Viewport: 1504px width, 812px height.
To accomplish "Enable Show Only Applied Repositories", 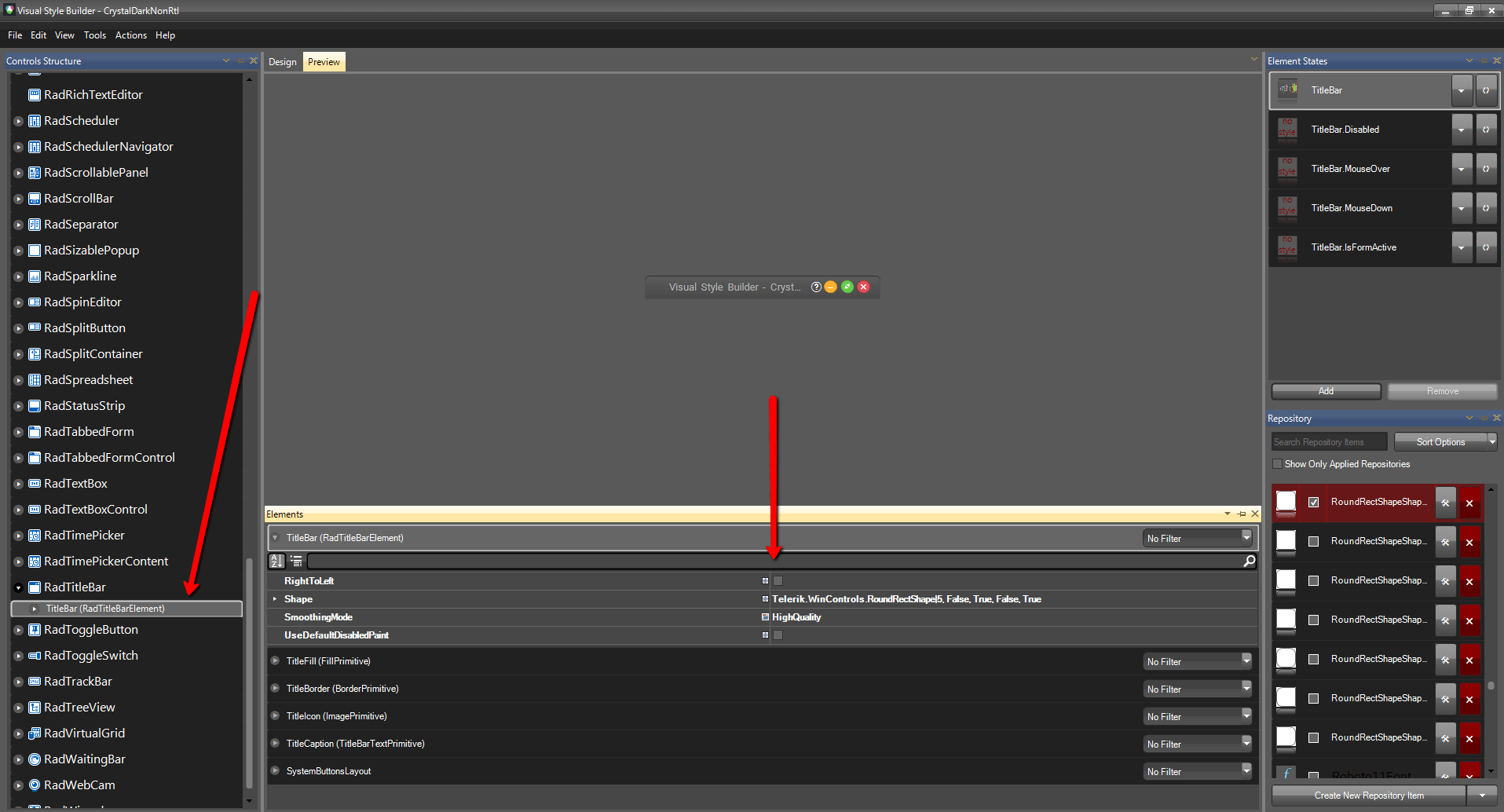I will 1277,464.
